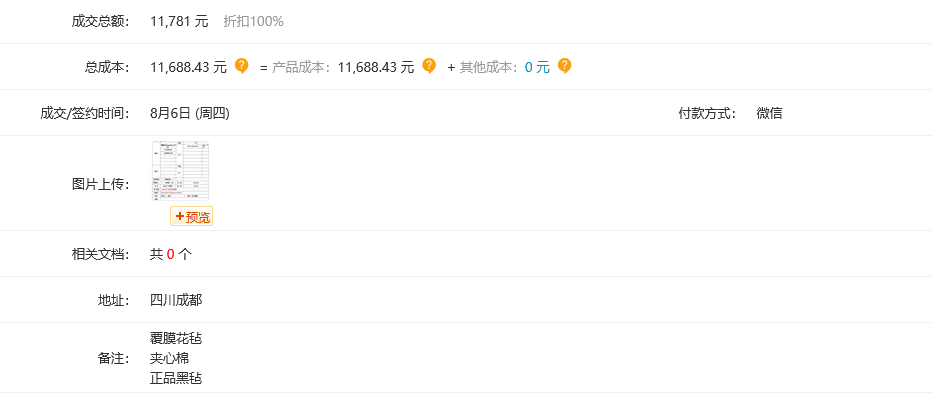Select the 11,781 元 transaction total value
Image resolution: width=932 pixels, height=396 pixels.
180,21
